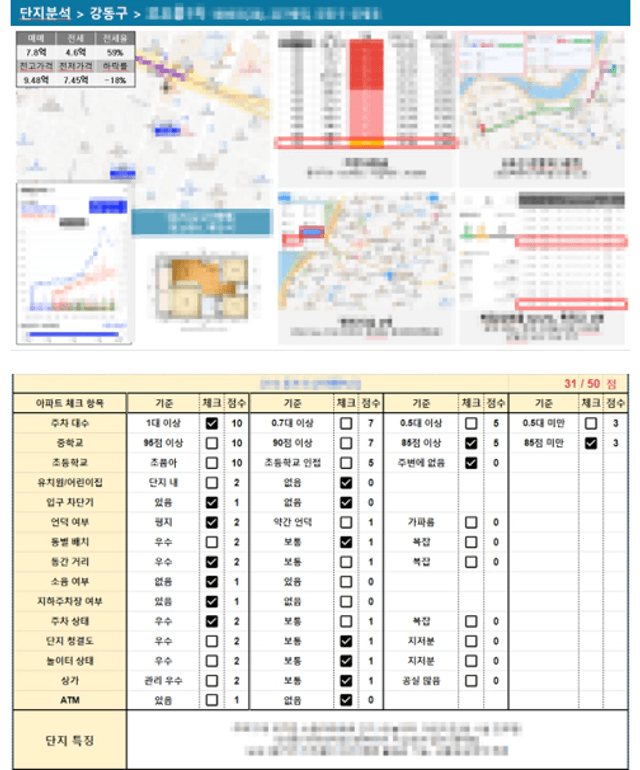Tick the 단지 청결도 '지저분' checkbox
The image size is (640, 770).
click(x=471, y=641)
